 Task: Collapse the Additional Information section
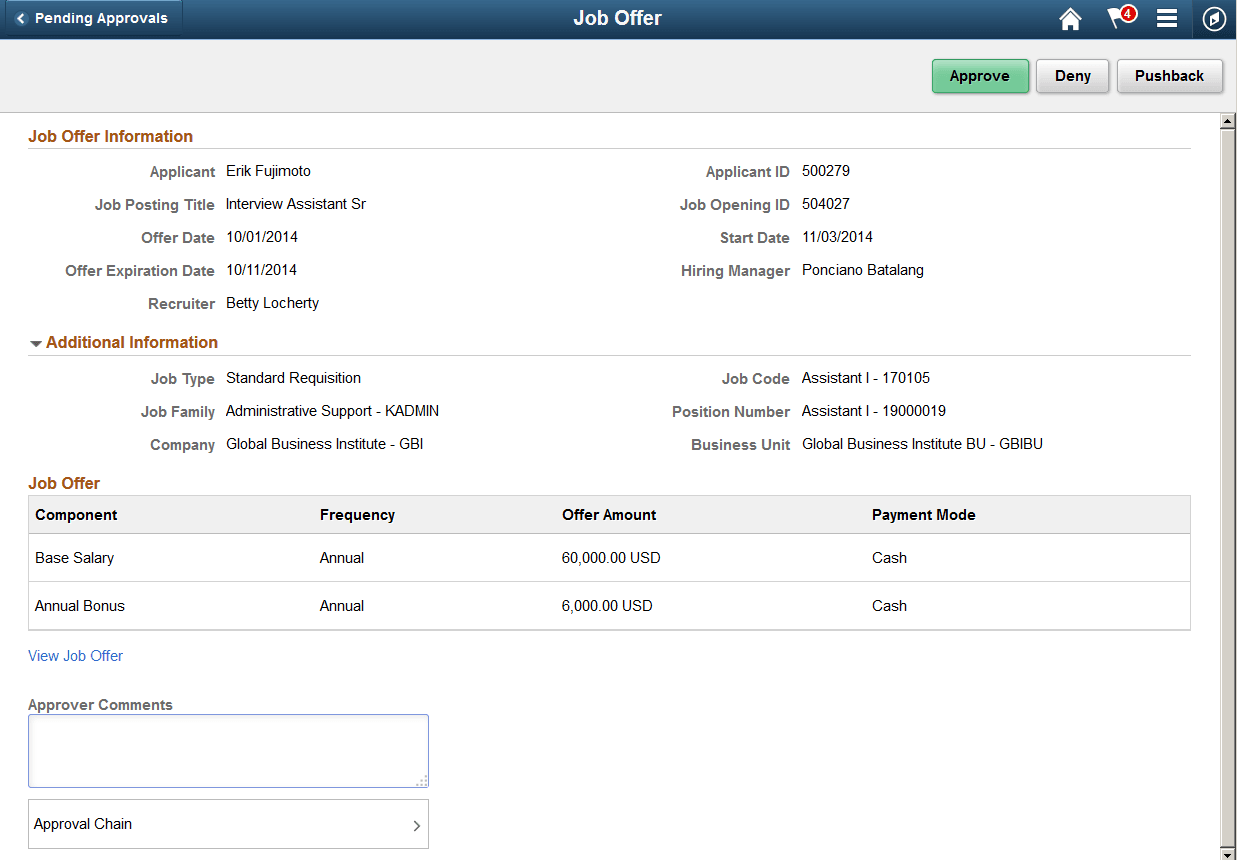click(x=36, y=342)
